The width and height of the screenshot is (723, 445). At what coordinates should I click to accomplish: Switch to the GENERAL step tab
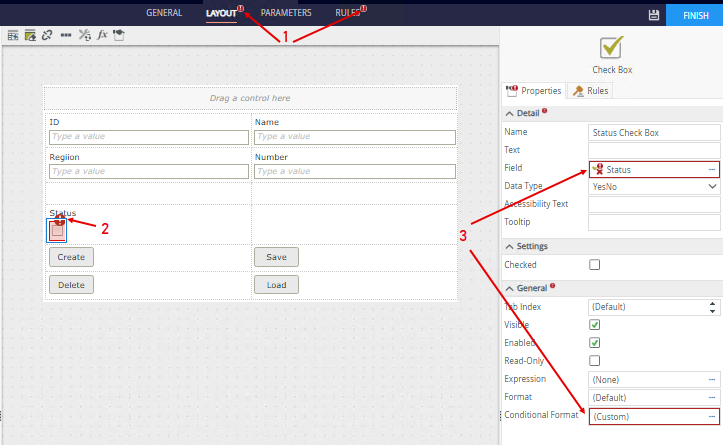[x=164, y=13]
